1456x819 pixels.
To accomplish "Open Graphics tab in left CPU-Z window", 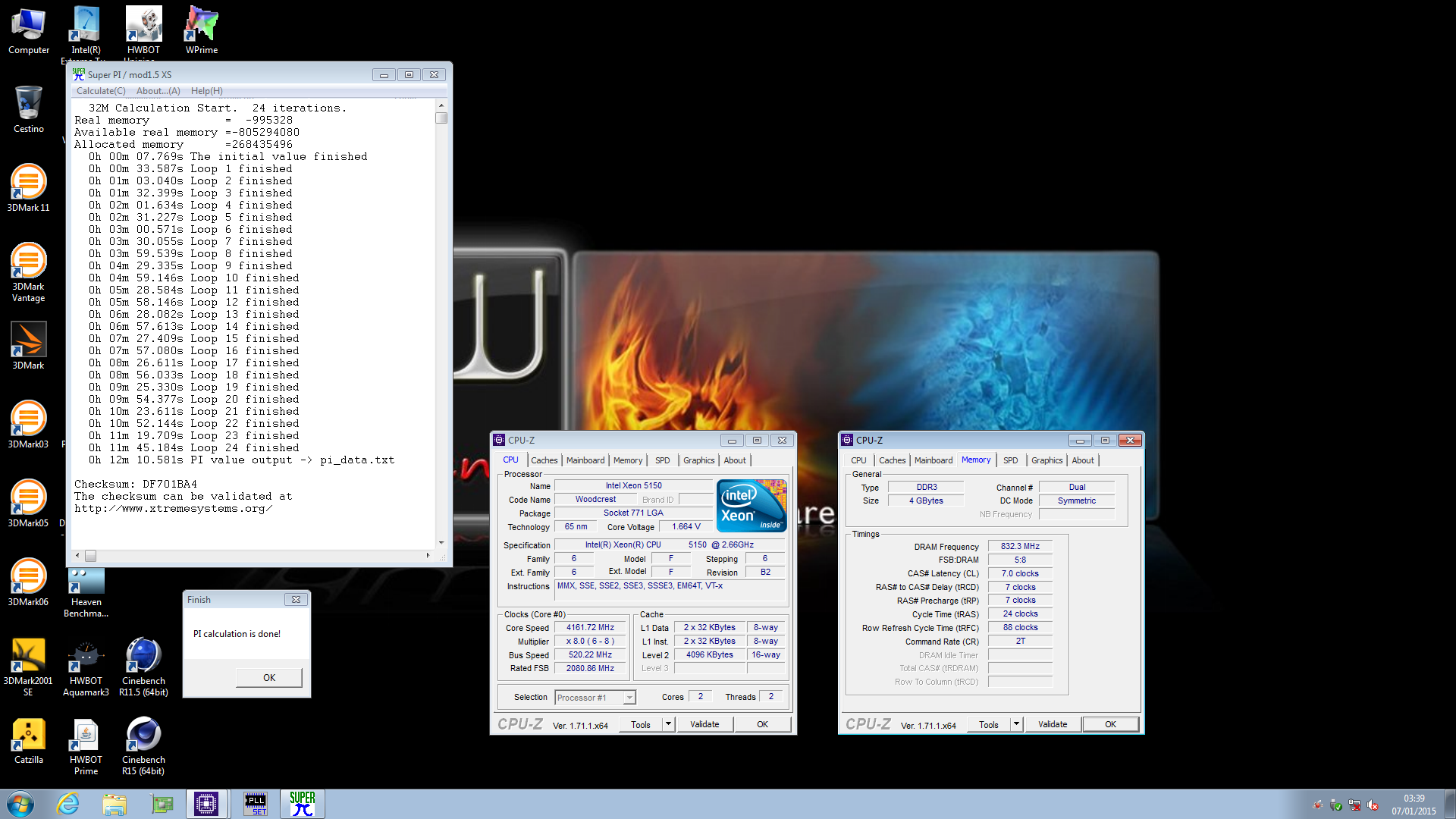I will (698, 460).
